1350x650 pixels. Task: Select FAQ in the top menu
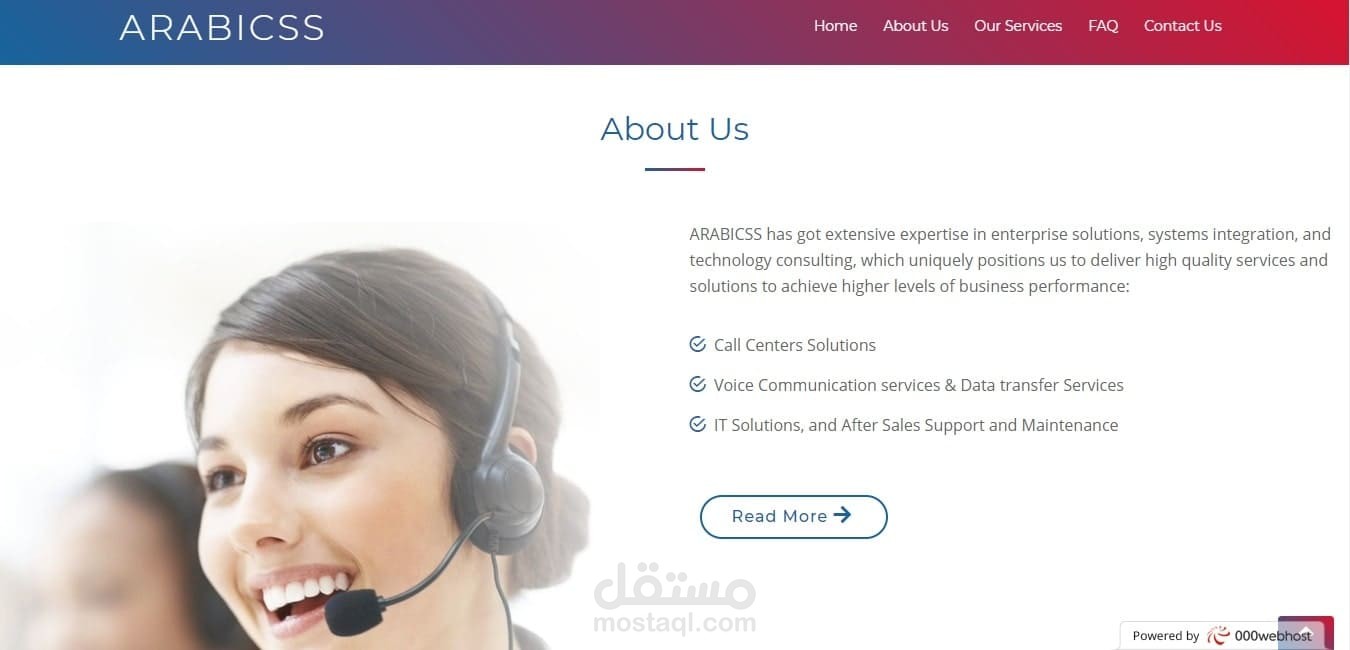point(1103,26)
